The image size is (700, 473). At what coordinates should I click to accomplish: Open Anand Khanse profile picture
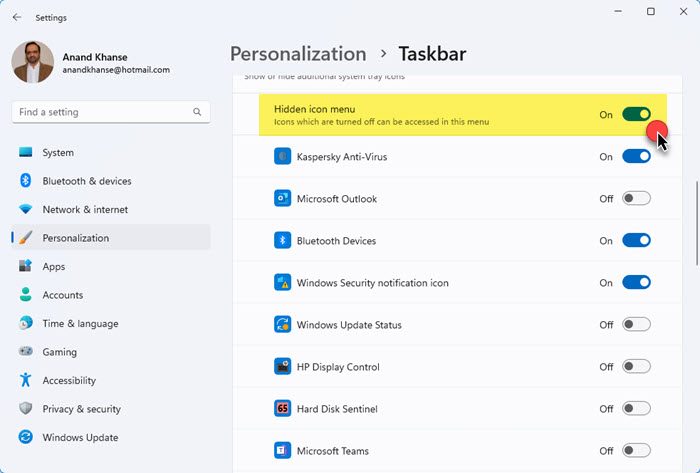click(x=33, y=62)
